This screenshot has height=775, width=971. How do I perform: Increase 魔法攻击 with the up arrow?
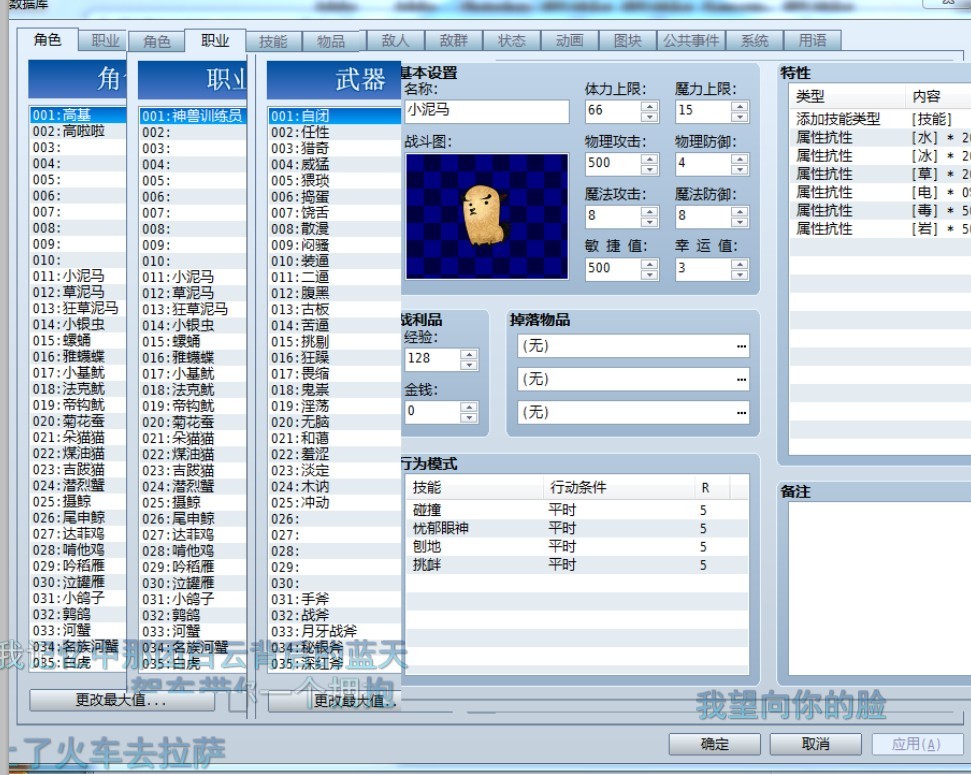click(650, 211)
